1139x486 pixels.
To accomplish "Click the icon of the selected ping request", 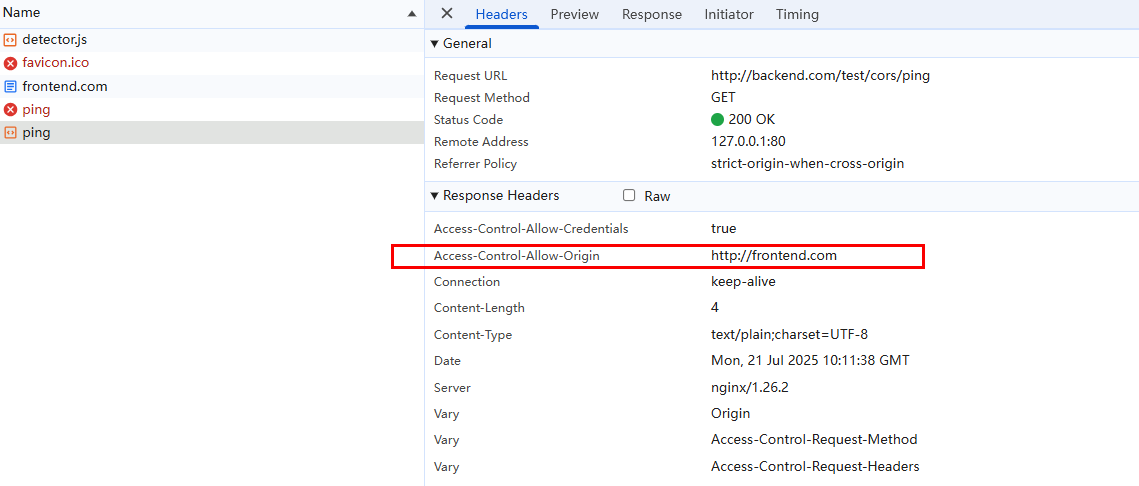I will 10,133.
